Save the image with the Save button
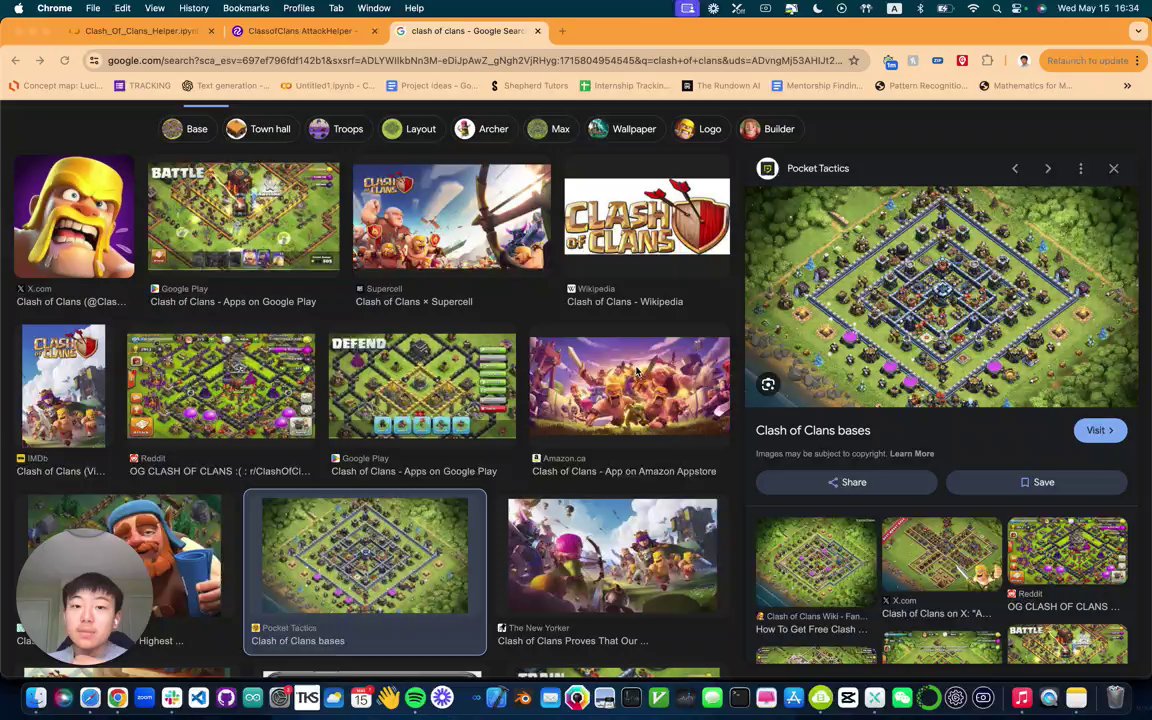Screen dimensions: 1152x720 tap(1037, 483)
